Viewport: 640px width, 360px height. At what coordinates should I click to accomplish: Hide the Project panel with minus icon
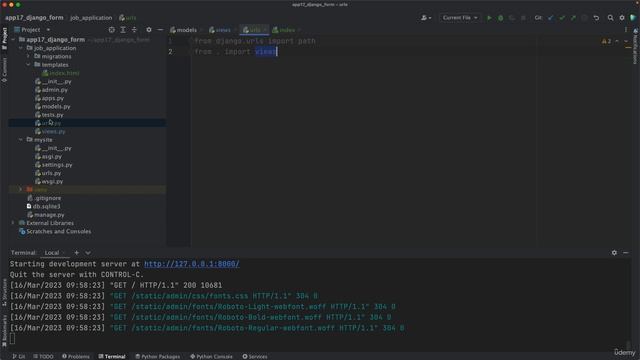(160, 30)
